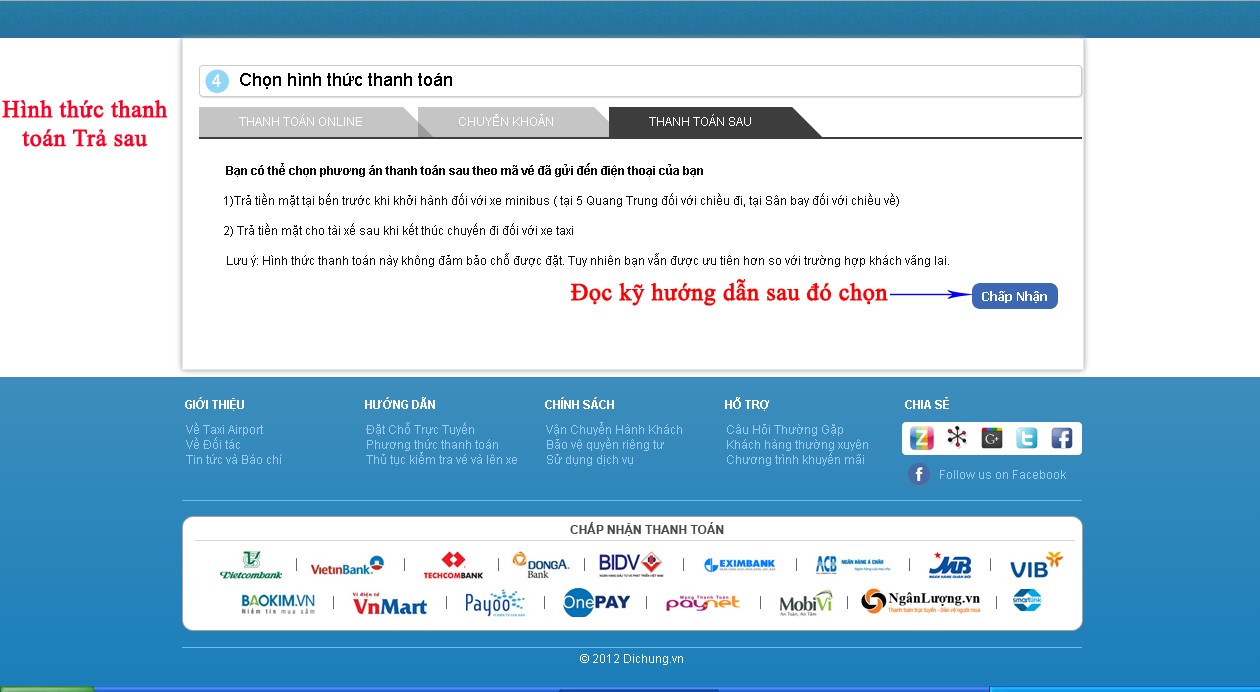Select the THANH TOÁN SAU tab
Screen dimensions: 1260x692
tap(700, 122)
